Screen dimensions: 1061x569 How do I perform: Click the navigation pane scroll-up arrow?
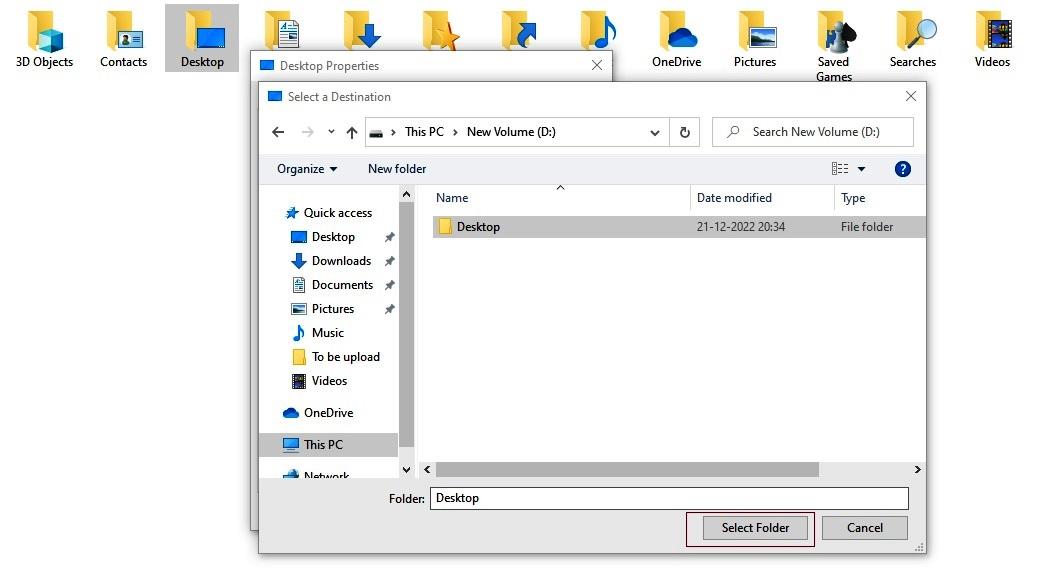point(406,195)
